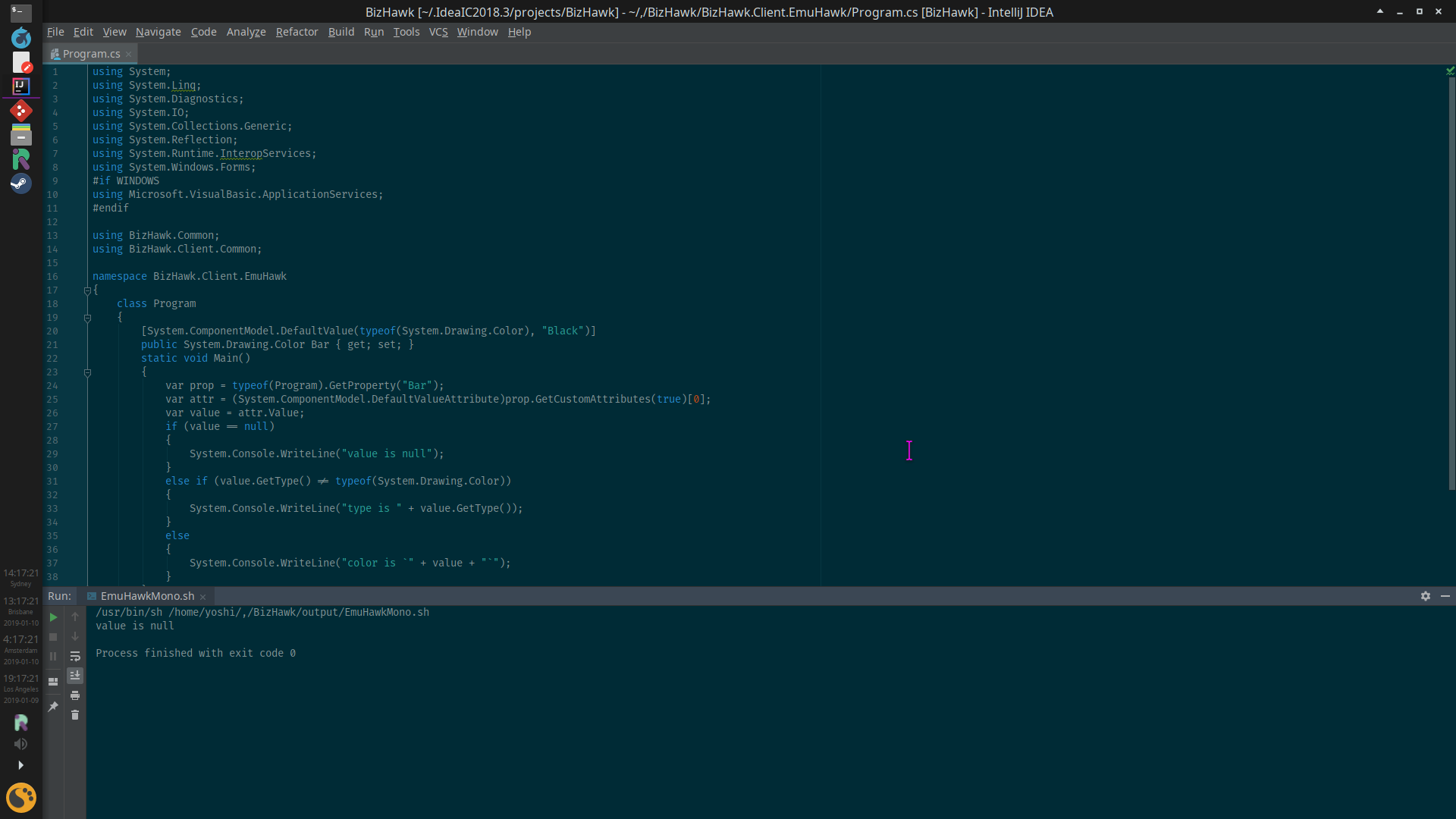Expand the system tray arrow

(x=21, y=765)
